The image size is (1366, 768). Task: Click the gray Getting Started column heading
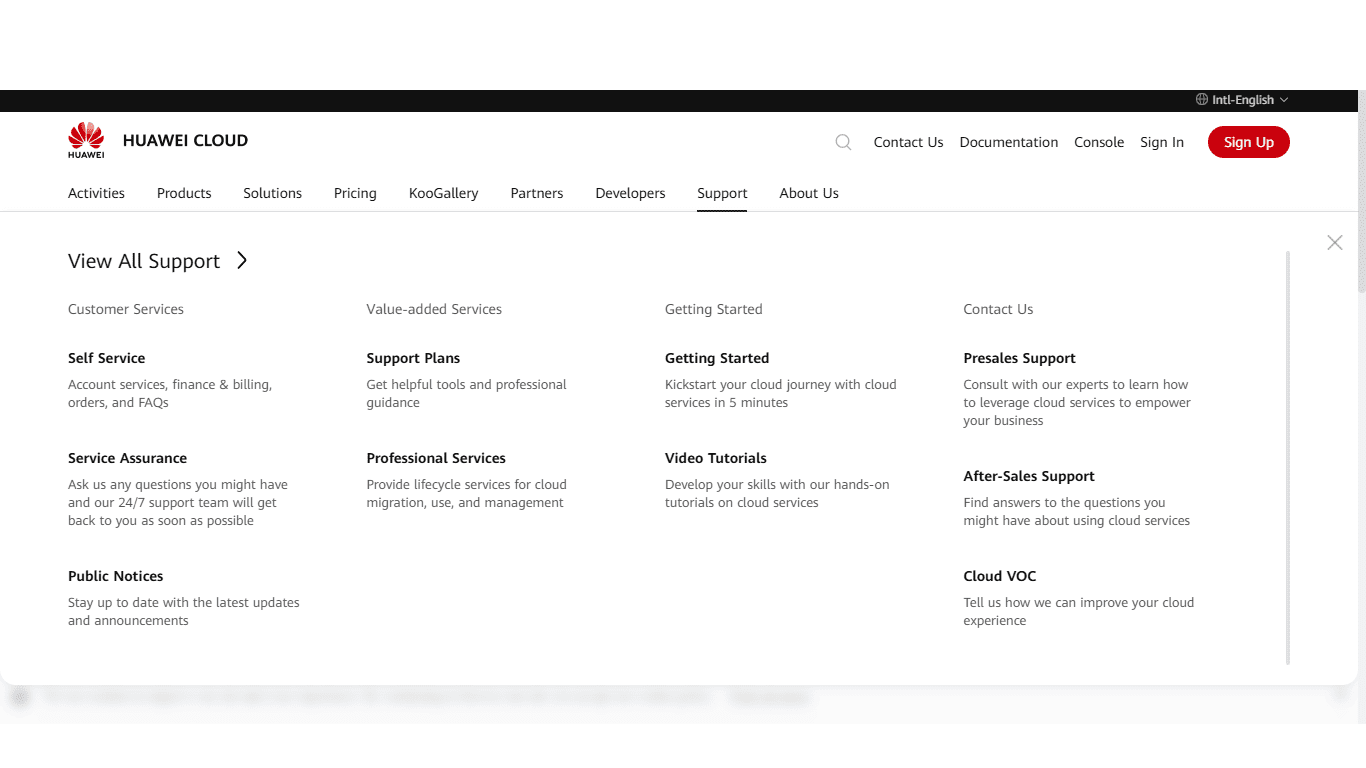[x=714, y=309]
